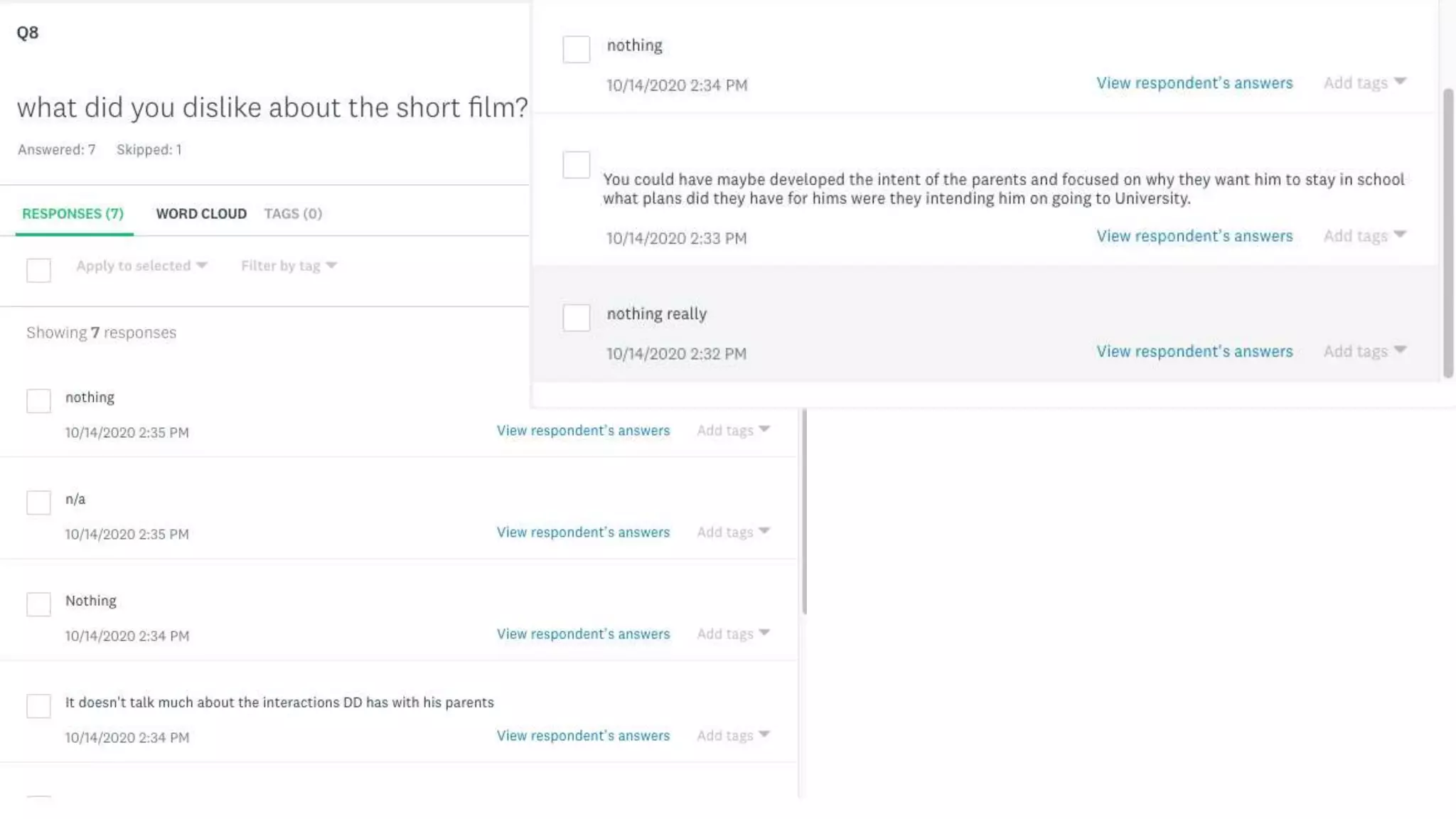
Task: Tick checkbox for the University intent response
Action: point(576,165)
